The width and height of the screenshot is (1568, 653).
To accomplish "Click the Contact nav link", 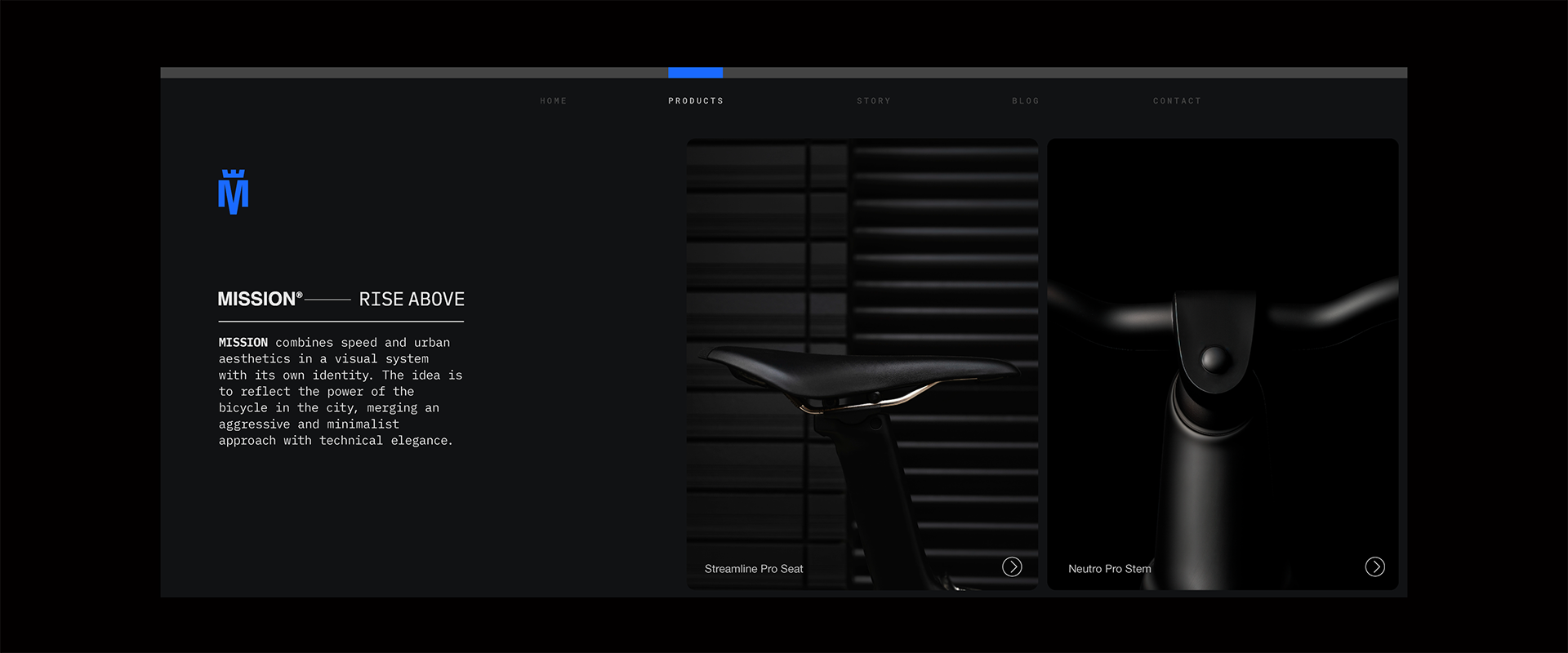I will [x=1177, y=101].
